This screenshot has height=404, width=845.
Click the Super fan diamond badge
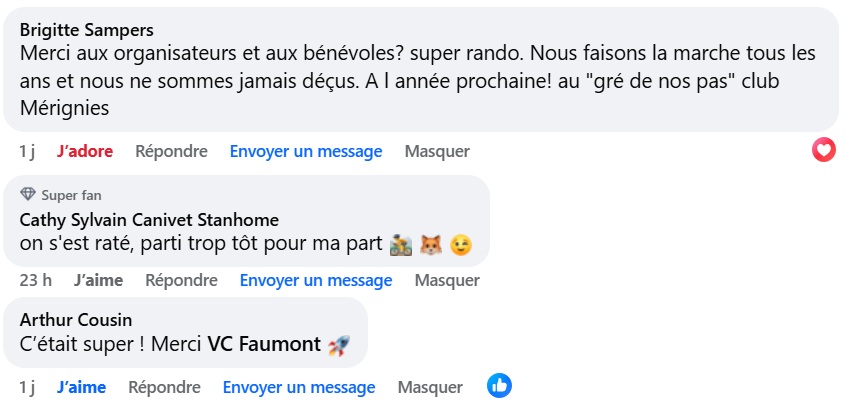tap(27, 195)
